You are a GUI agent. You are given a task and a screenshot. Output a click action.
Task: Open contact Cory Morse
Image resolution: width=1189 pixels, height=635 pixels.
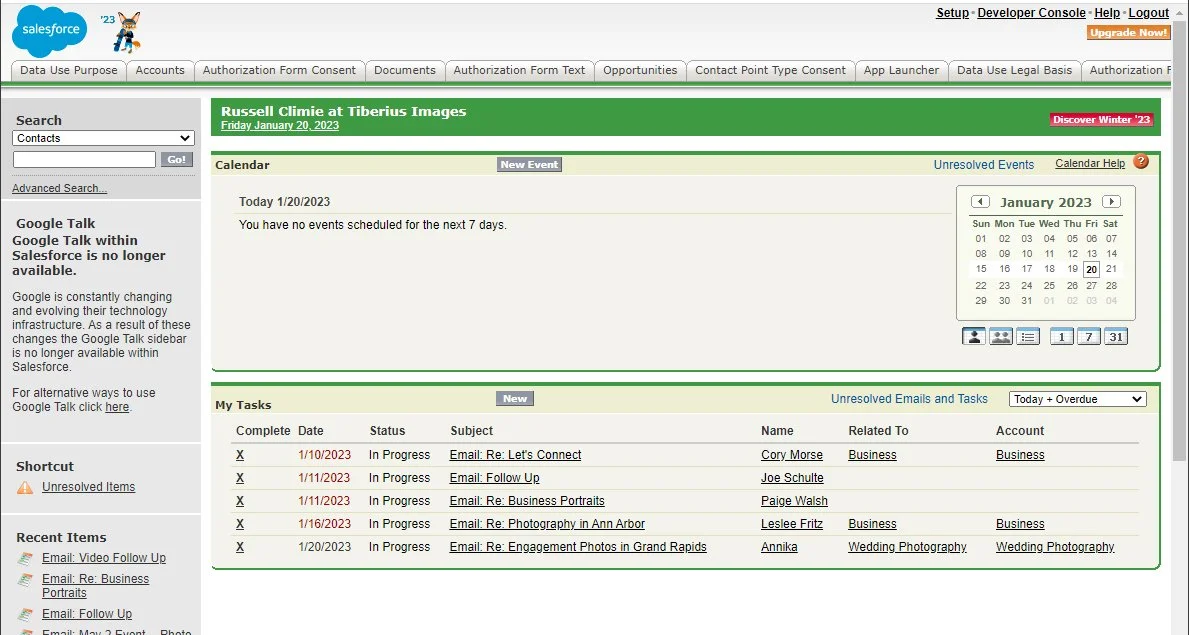click(x=792, y=455)
